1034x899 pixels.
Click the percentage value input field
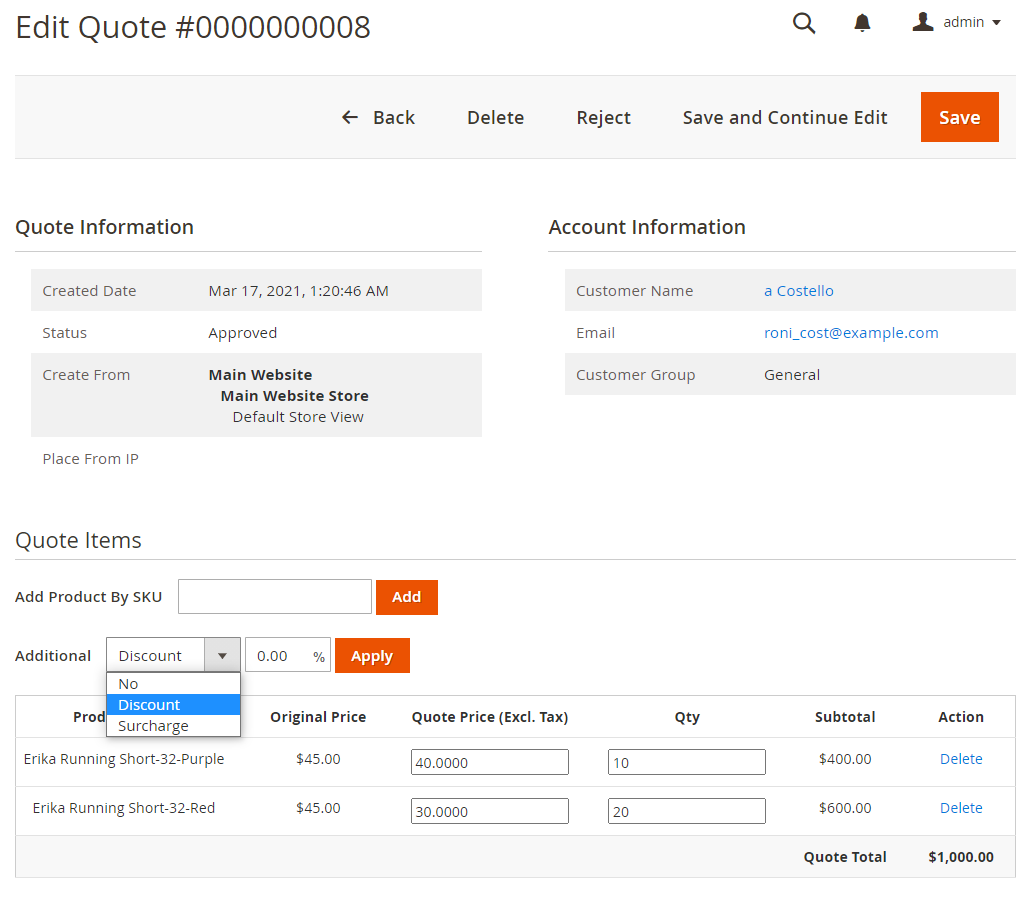(x=278, y=656)
